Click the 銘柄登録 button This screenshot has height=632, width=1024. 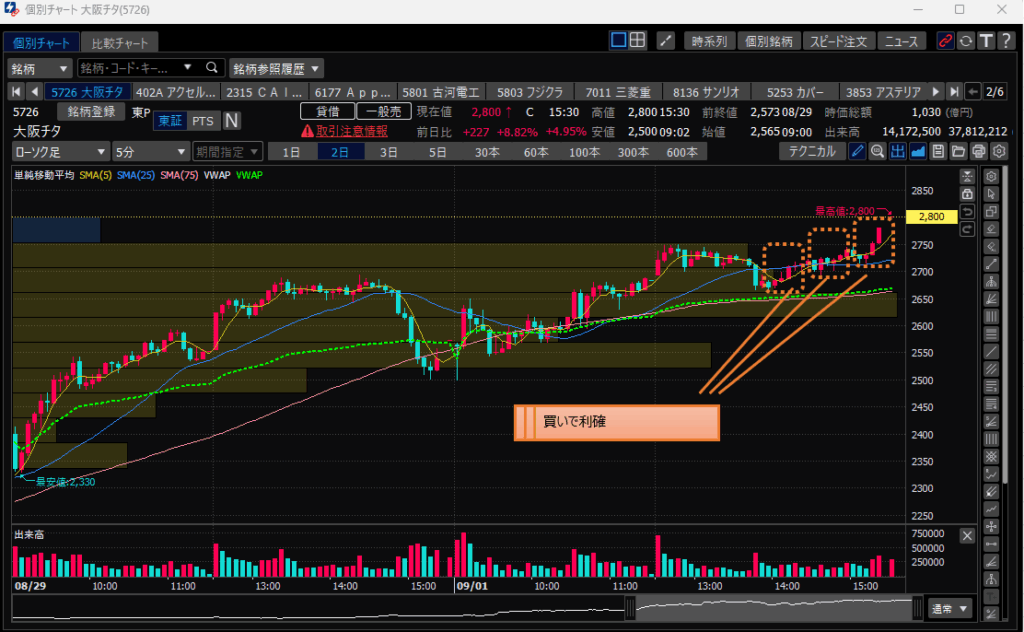[91, 112]
